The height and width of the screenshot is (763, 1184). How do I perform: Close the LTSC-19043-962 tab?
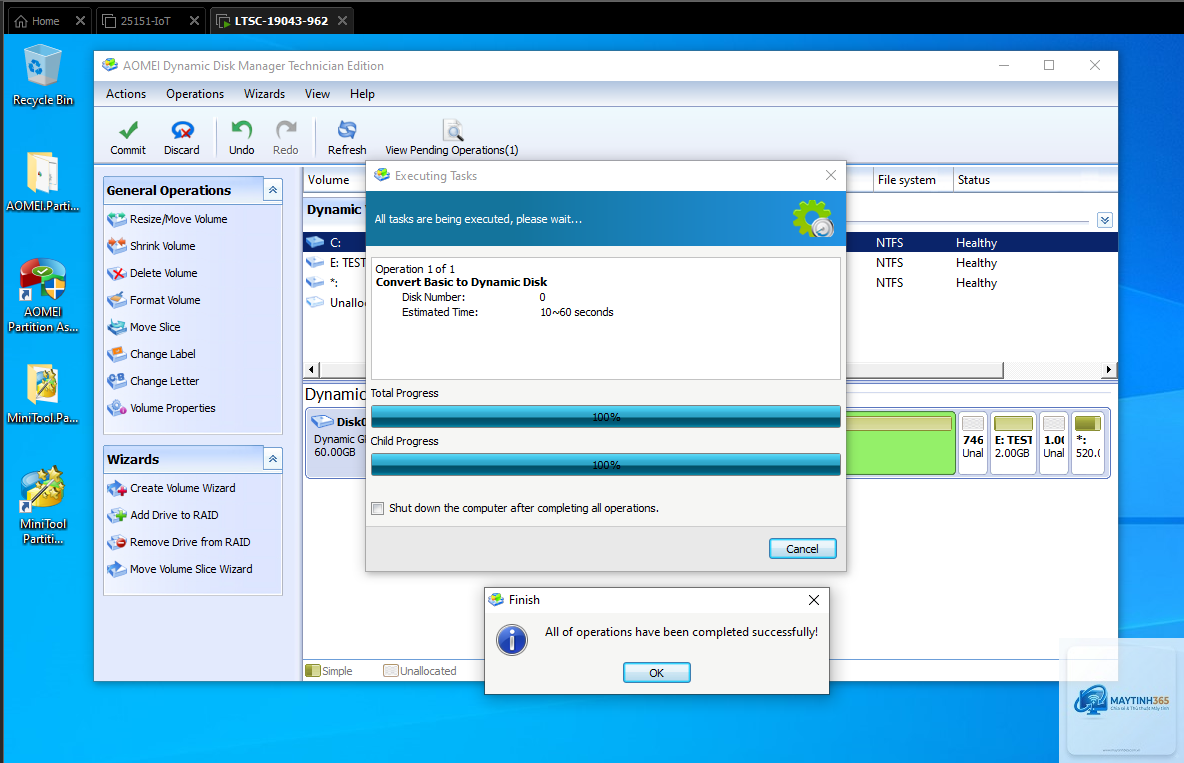[x=342, y=21]
